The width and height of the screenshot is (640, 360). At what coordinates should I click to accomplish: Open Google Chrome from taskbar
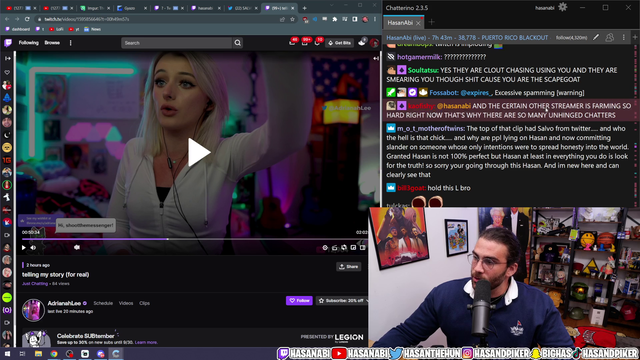coord(54,354)
